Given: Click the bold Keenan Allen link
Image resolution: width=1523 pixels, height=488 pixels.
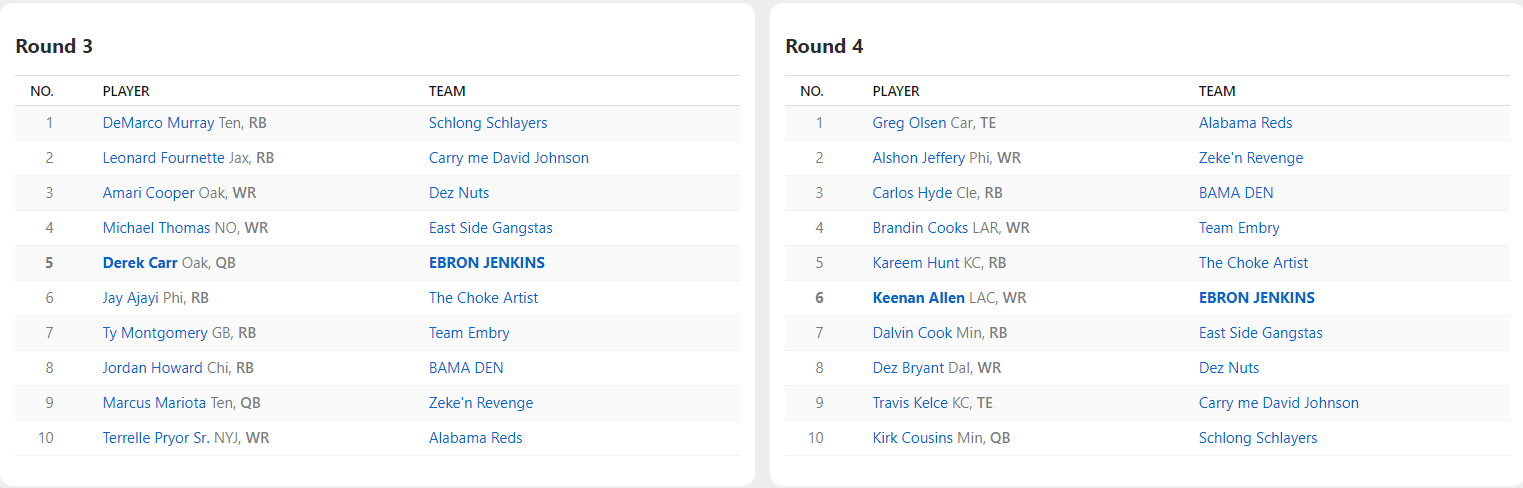Looking at the screenshot, I should coord(918,298).
